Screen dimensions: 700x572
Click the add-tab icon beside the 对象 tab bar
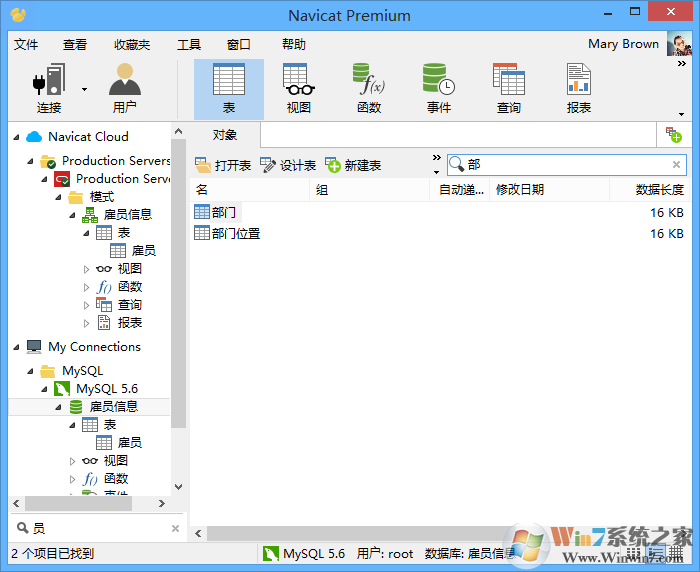pyautogui.click(x=674, y=135)
